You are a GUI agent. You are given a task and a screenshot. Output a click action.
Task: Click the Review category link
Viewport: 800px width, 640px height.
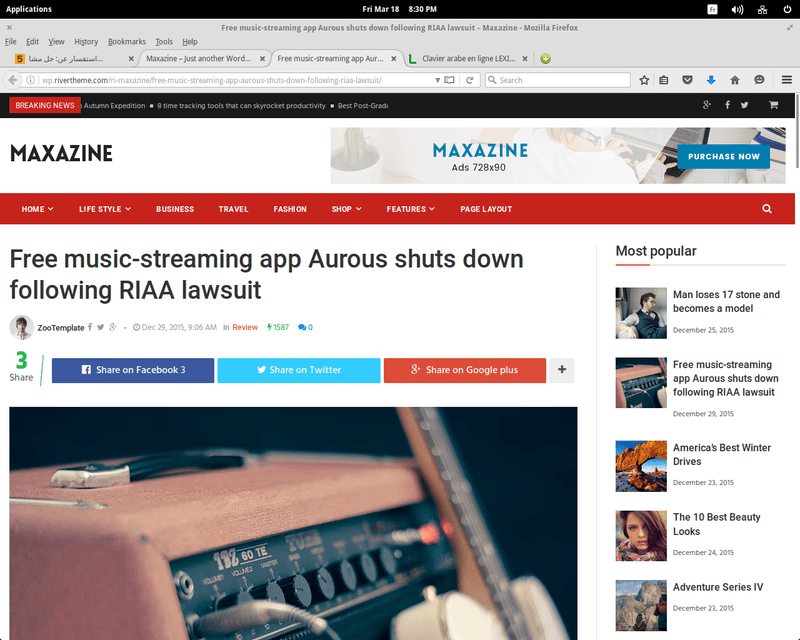pyautogui.click(x=245, y=327)
